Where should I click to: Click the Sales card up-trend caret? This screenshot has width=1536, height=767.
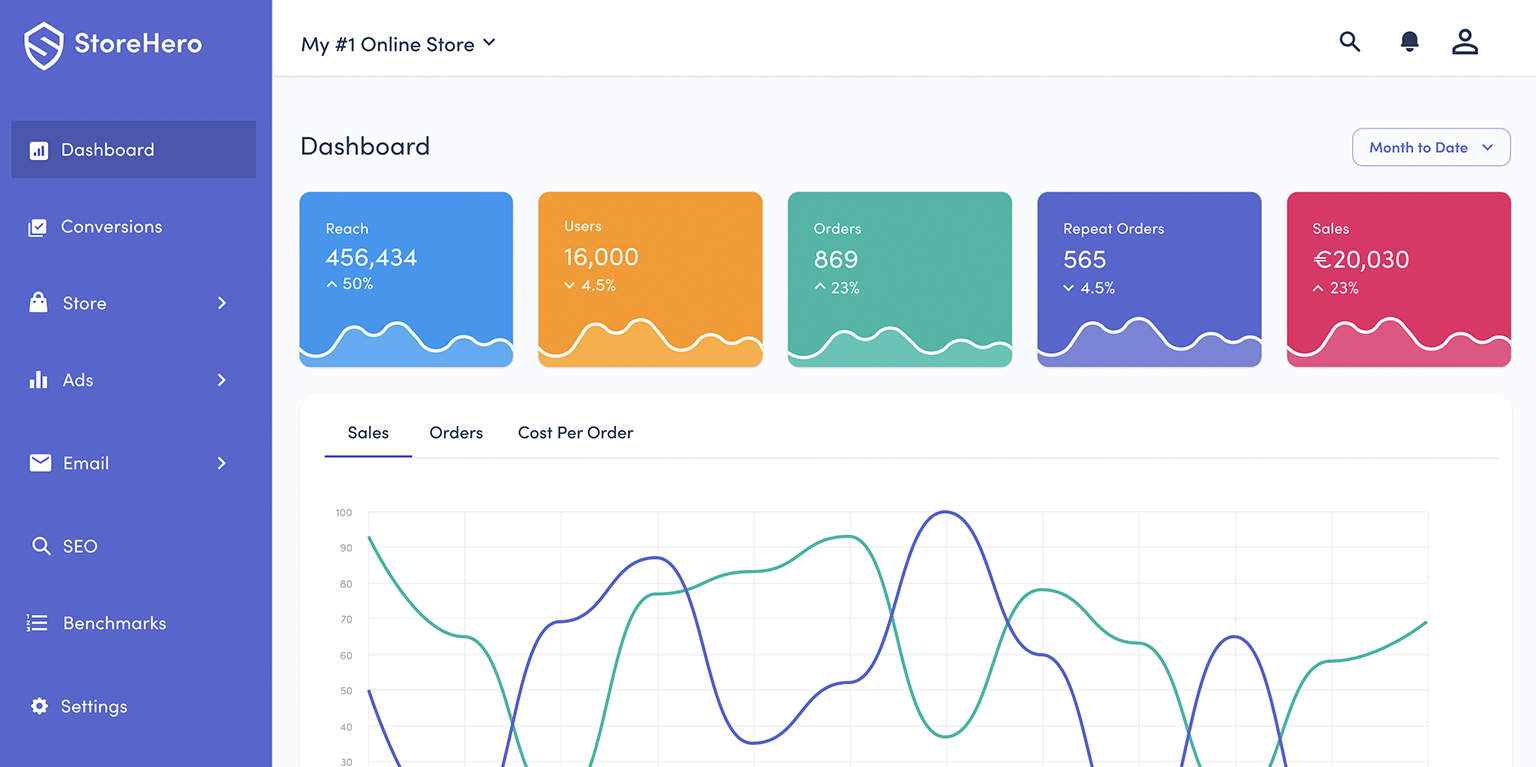[x=1318, y=287]
